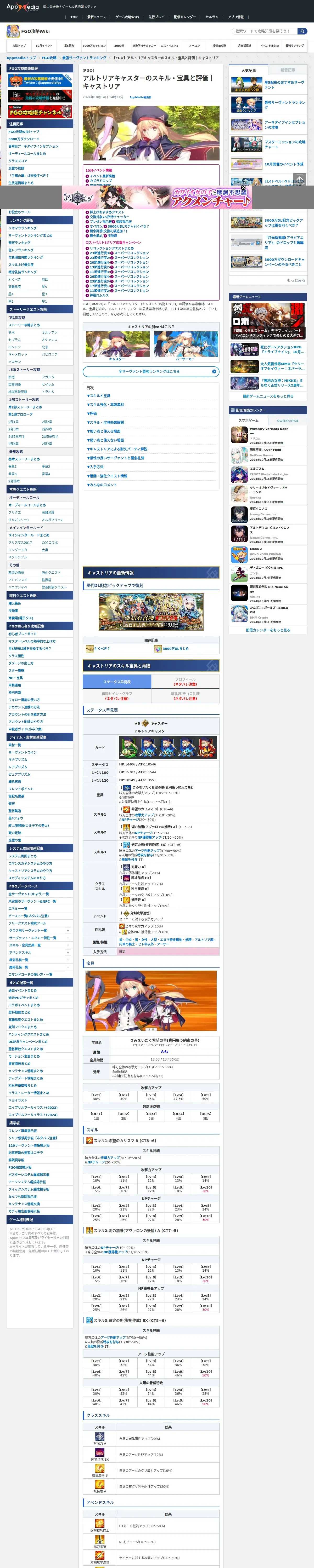This screenshot has width=314, height=1568.
Task: Open 最新ニュース in the top navigation
Action: click(96, 17)
